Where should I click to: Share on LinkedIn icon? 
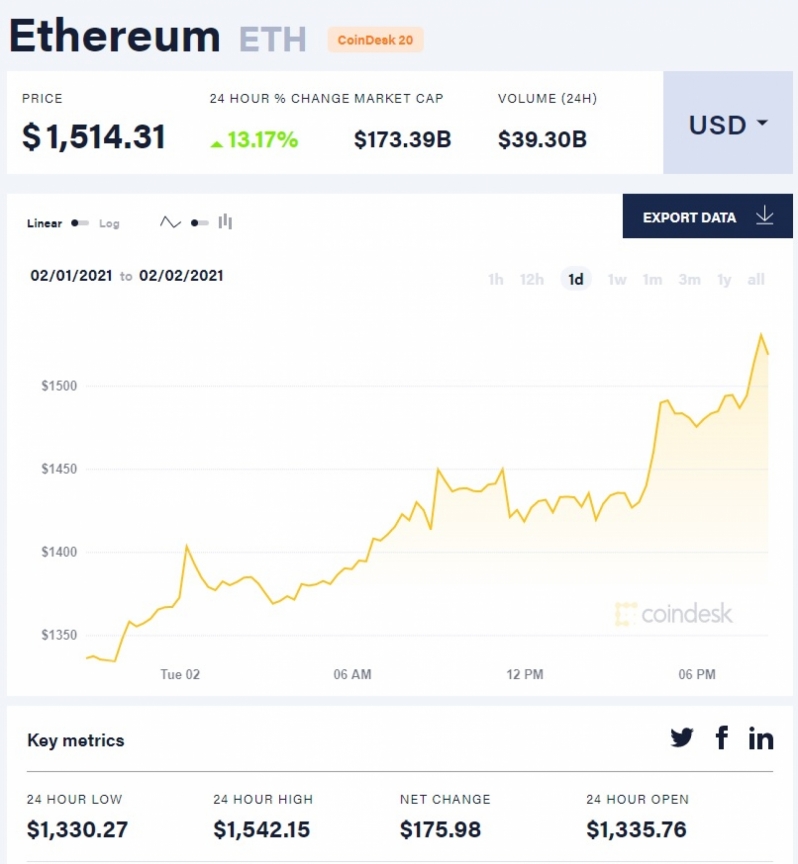coord(761,738)
